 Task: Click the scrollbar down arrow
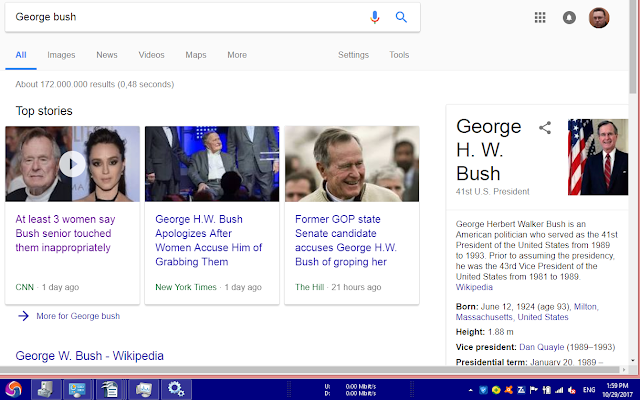[x=633, y=360]
